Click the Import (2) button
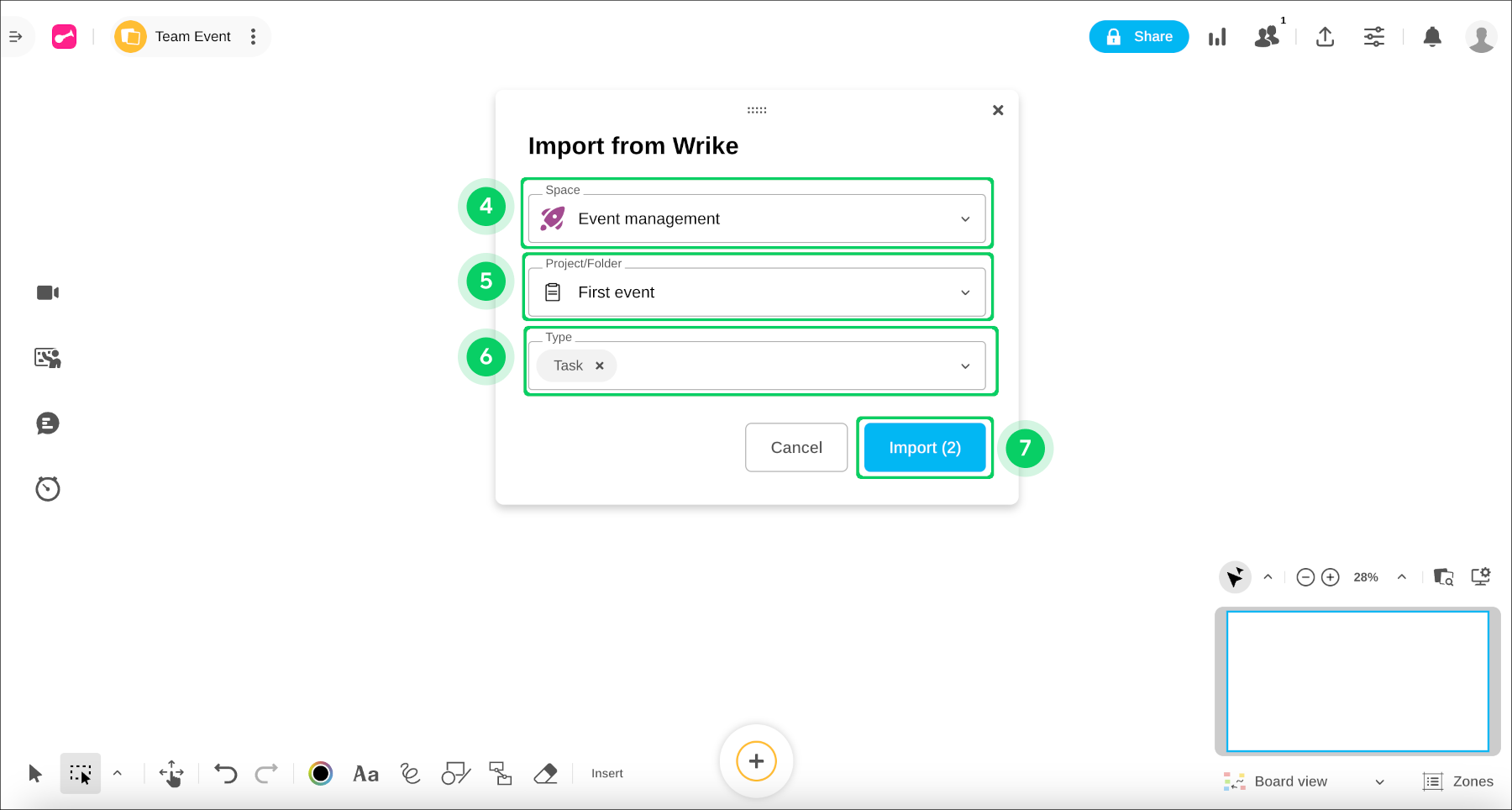The width and height of the screenshot is (1512, 810). [x=924, y=447]
